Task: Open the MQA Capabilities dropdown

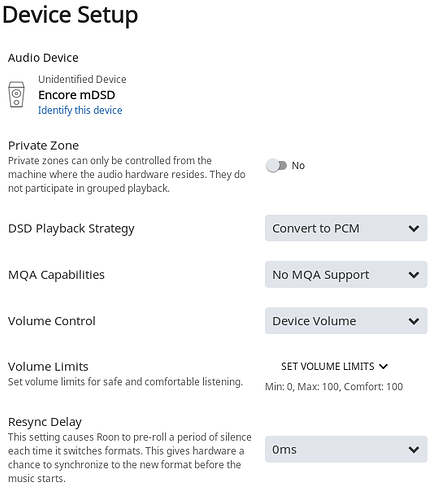Action: pos(346,275)
